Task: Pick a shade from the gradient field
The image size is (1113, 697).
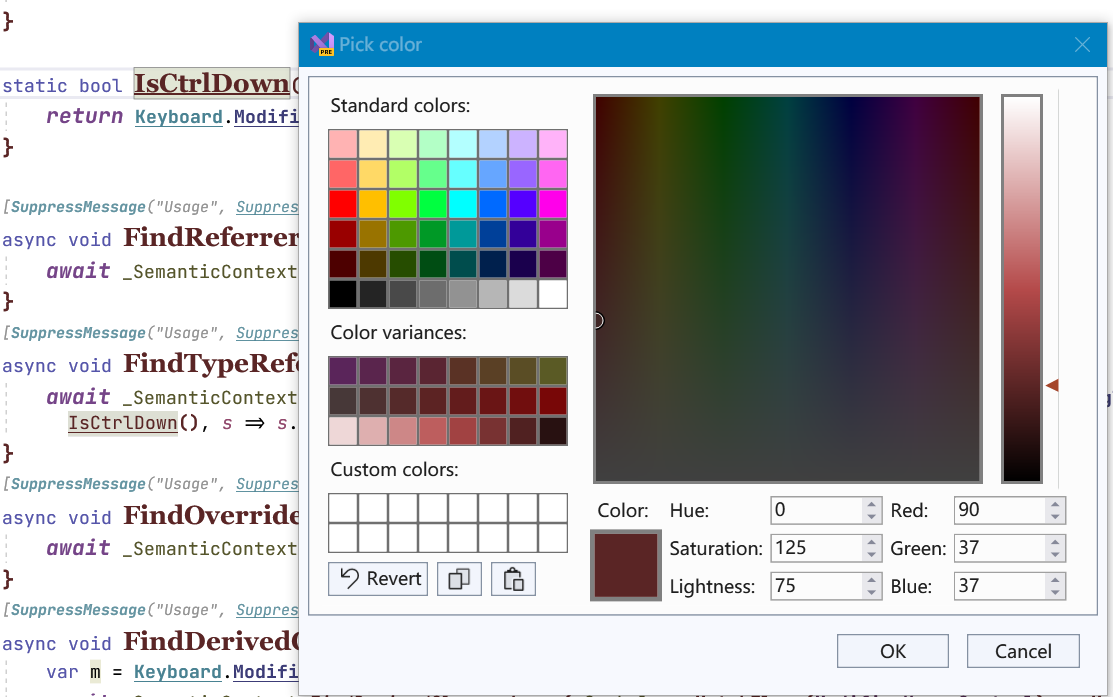Action: pyautogui.click(x=787, y=290)
